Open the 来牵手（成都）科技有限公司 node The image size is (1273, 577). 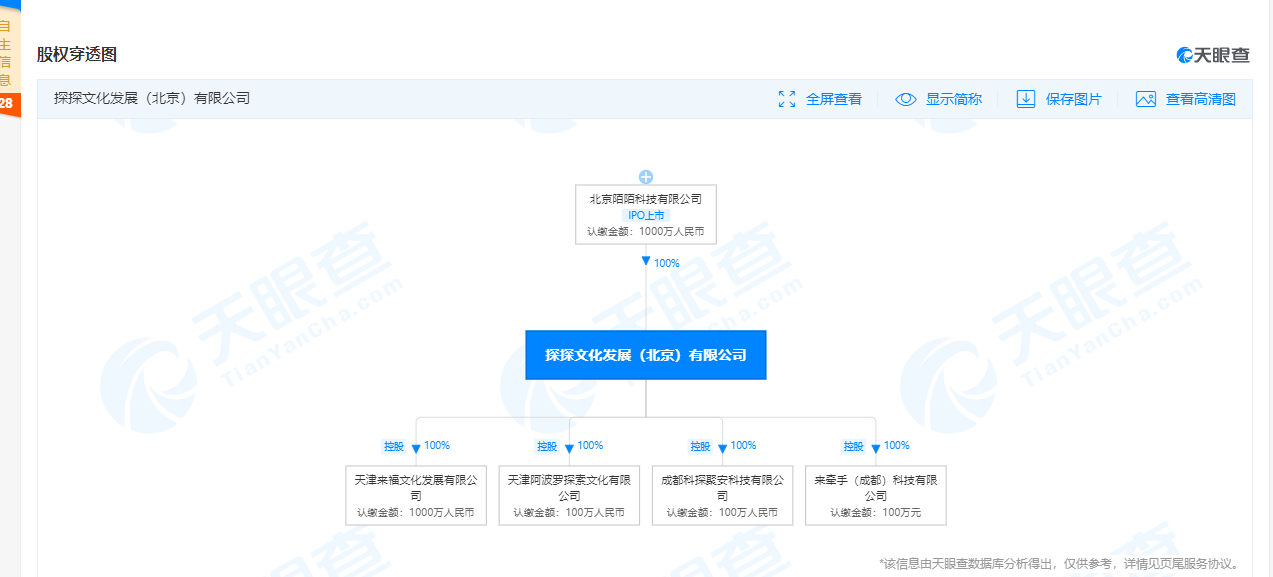(876, 495)
